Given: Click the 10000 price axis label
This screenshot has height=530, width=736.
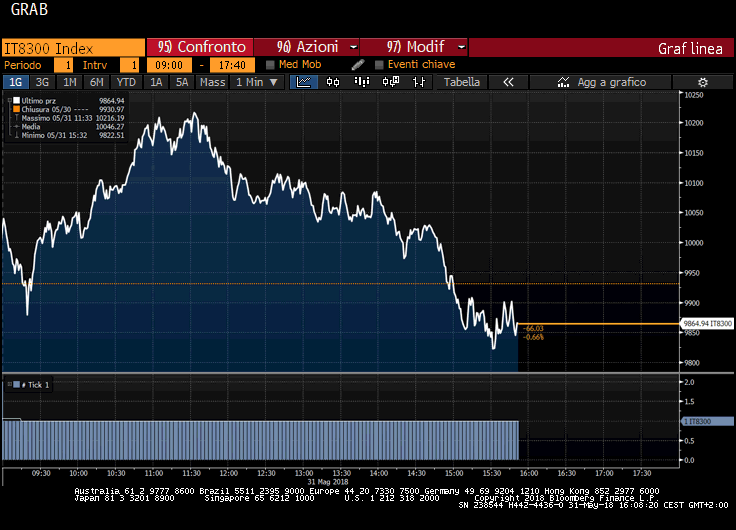Looking at the screenshot, I should point(694,243).
